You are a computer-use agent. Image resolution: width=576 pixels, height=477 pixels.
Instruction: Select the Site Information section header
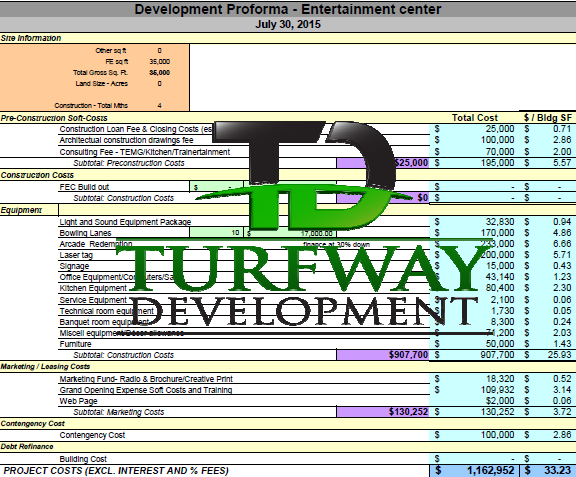point(31,38)
